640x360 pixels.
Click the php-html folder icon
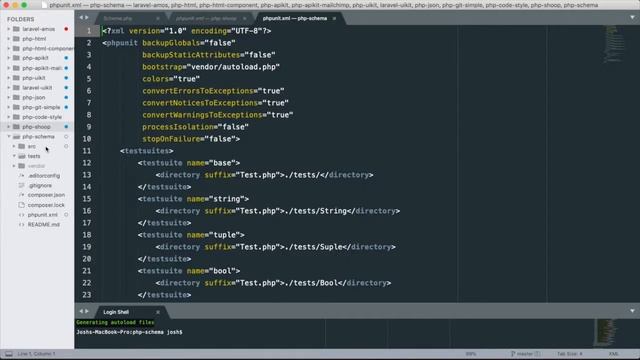16,39
